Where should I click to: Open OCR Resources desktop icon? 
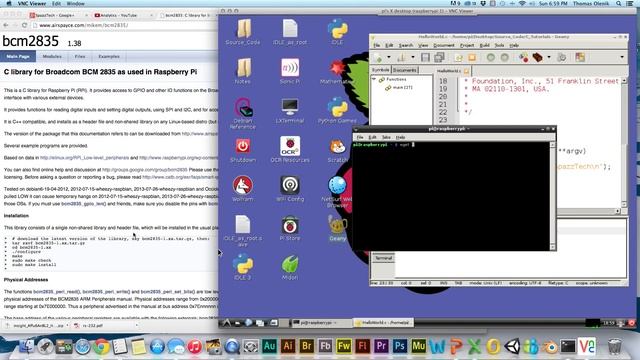[x=290, y=150]
